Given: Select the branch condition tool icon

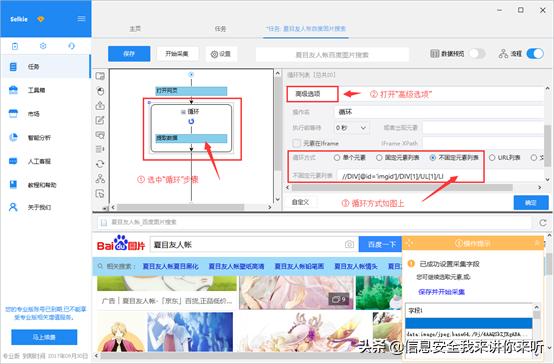Looking at the screenshot, I should pyautogui.click(x=100, y=178).
